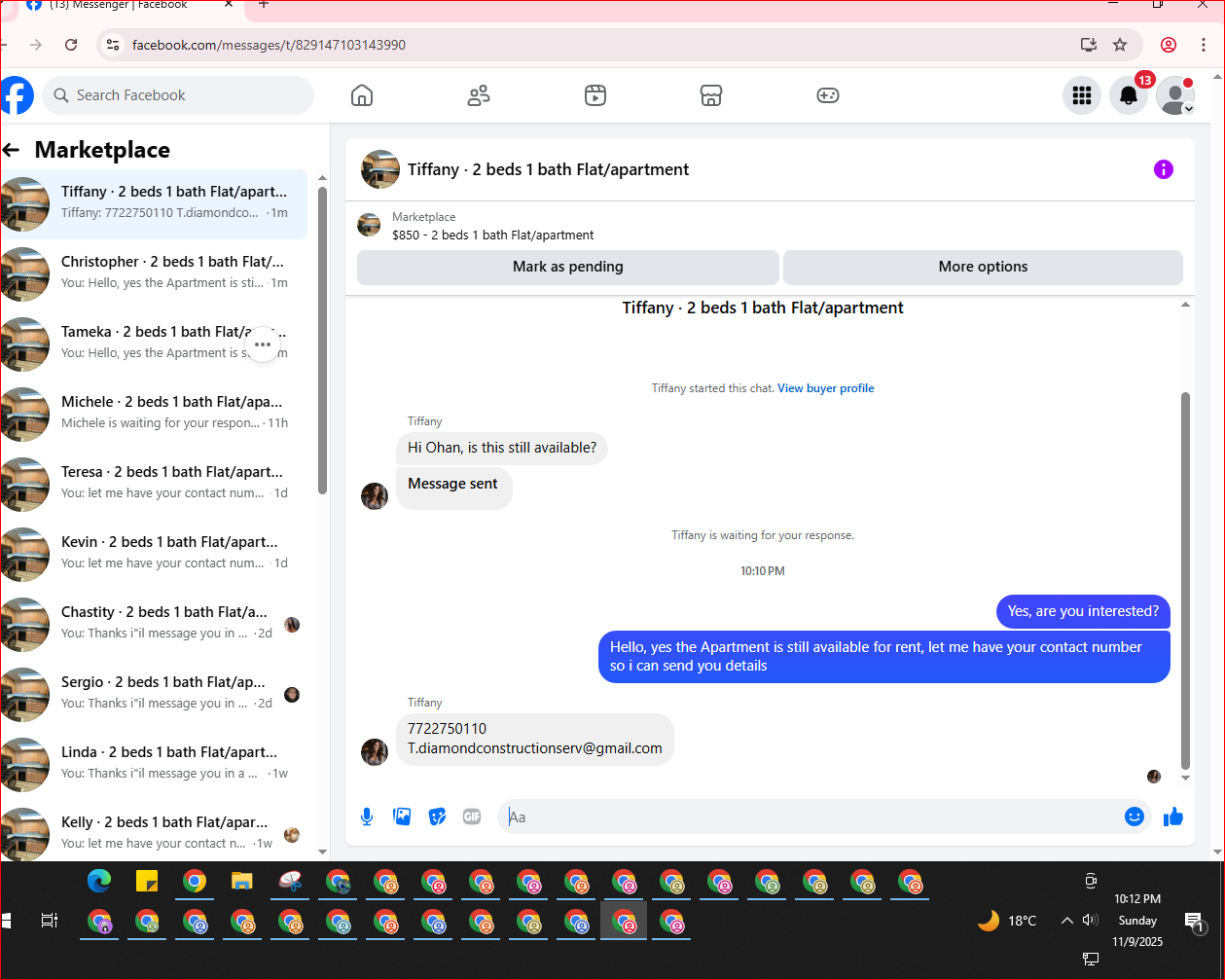
Task: Focus the Search Facebook field
Action: 178,95
